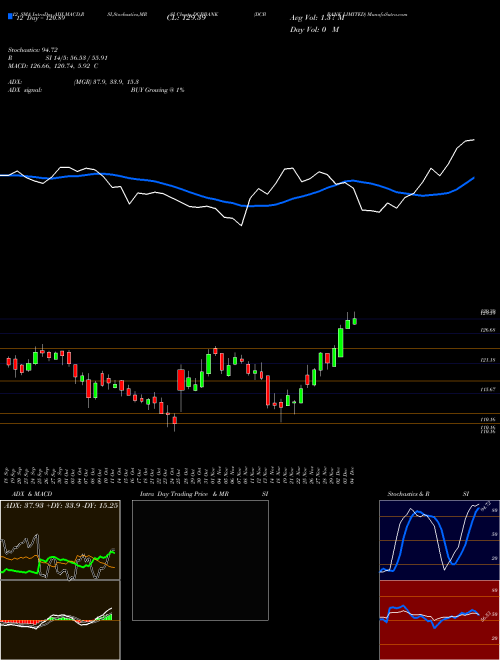Select the 'Avg Vol: 1.37 M' text

(317, 18)
